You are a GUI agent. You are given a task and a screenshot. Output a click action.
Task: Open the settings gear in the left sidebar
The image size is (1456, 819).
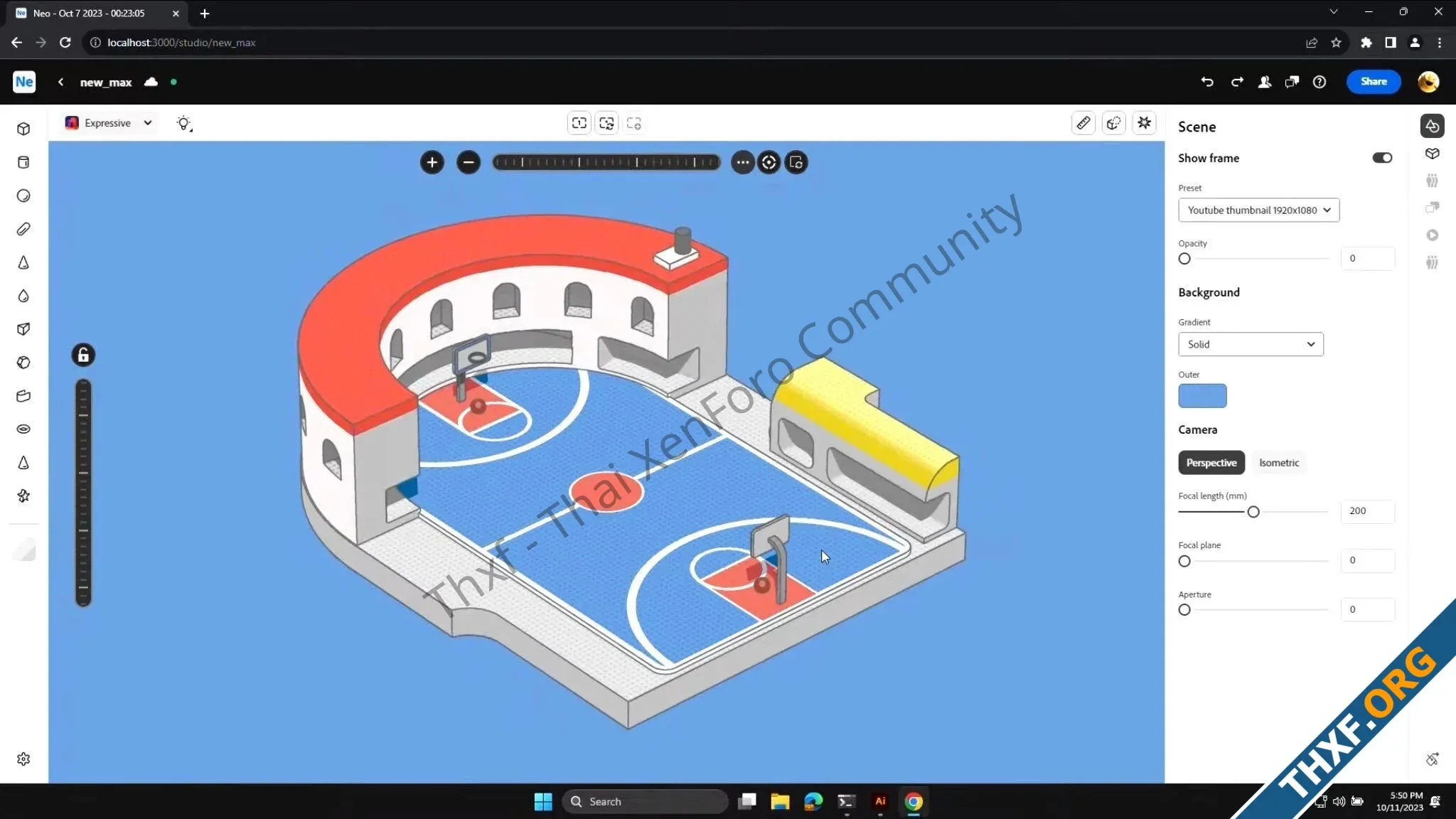23,759
